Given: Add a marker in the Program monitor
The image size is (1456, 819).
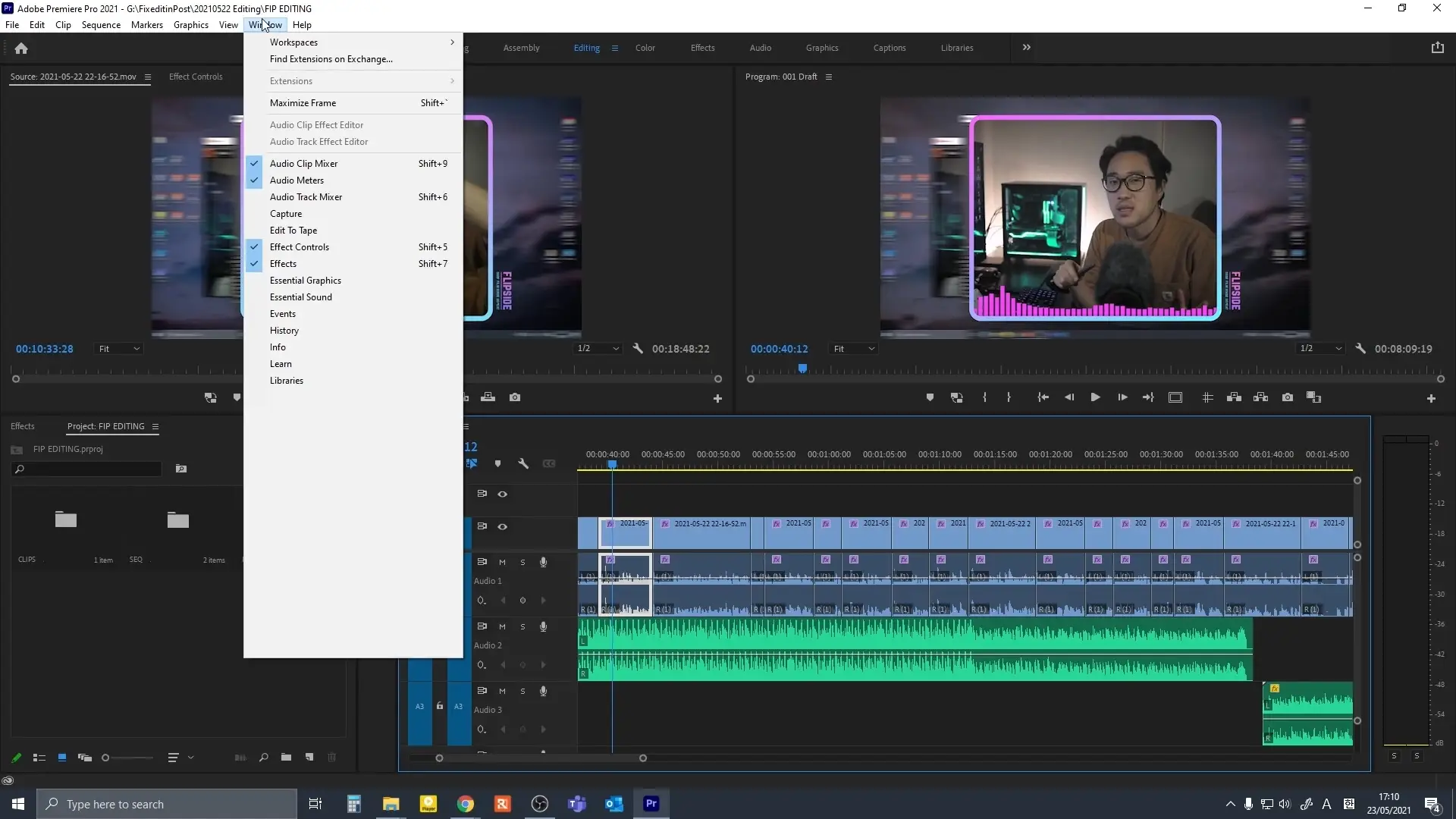Looking at the screenshot, I should click(930, 397).
